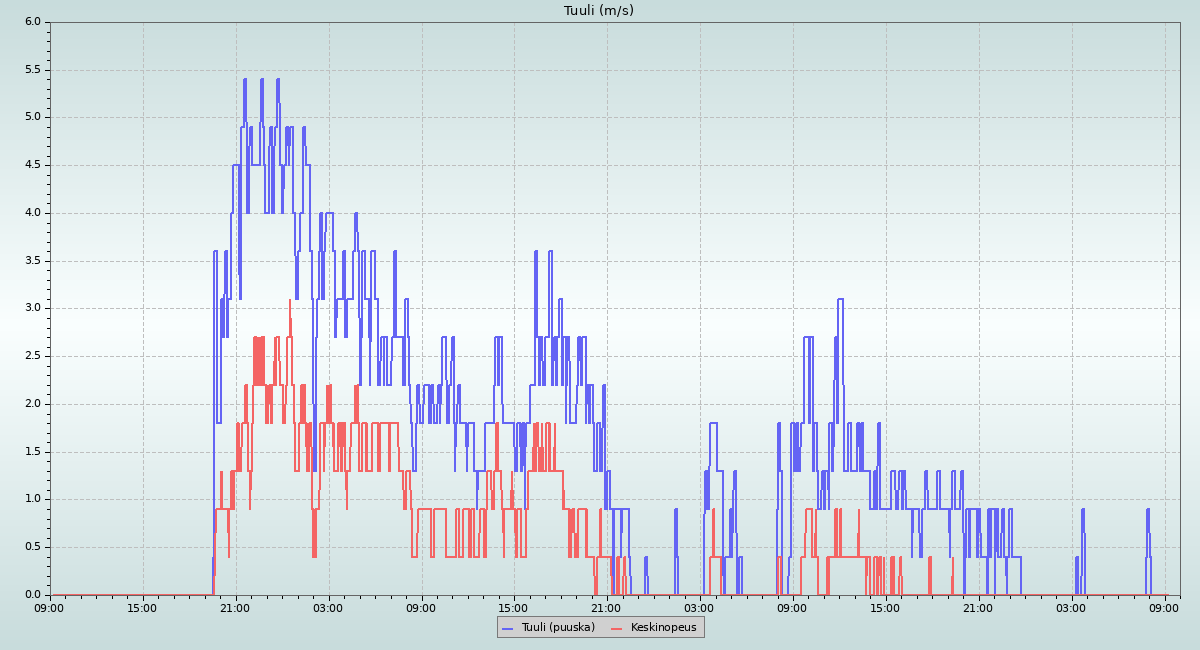Click the 2.0 label on the y-axis
The image size is (1200, 650).
32,404
